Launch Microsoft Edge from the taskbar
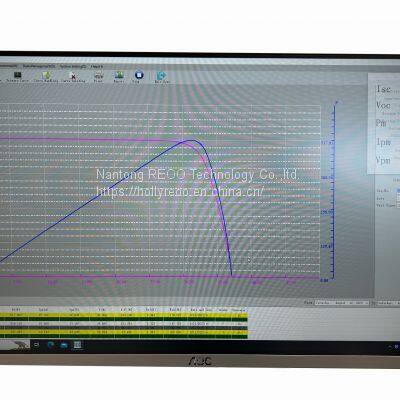Screen dimensions: 400x400 51,344
